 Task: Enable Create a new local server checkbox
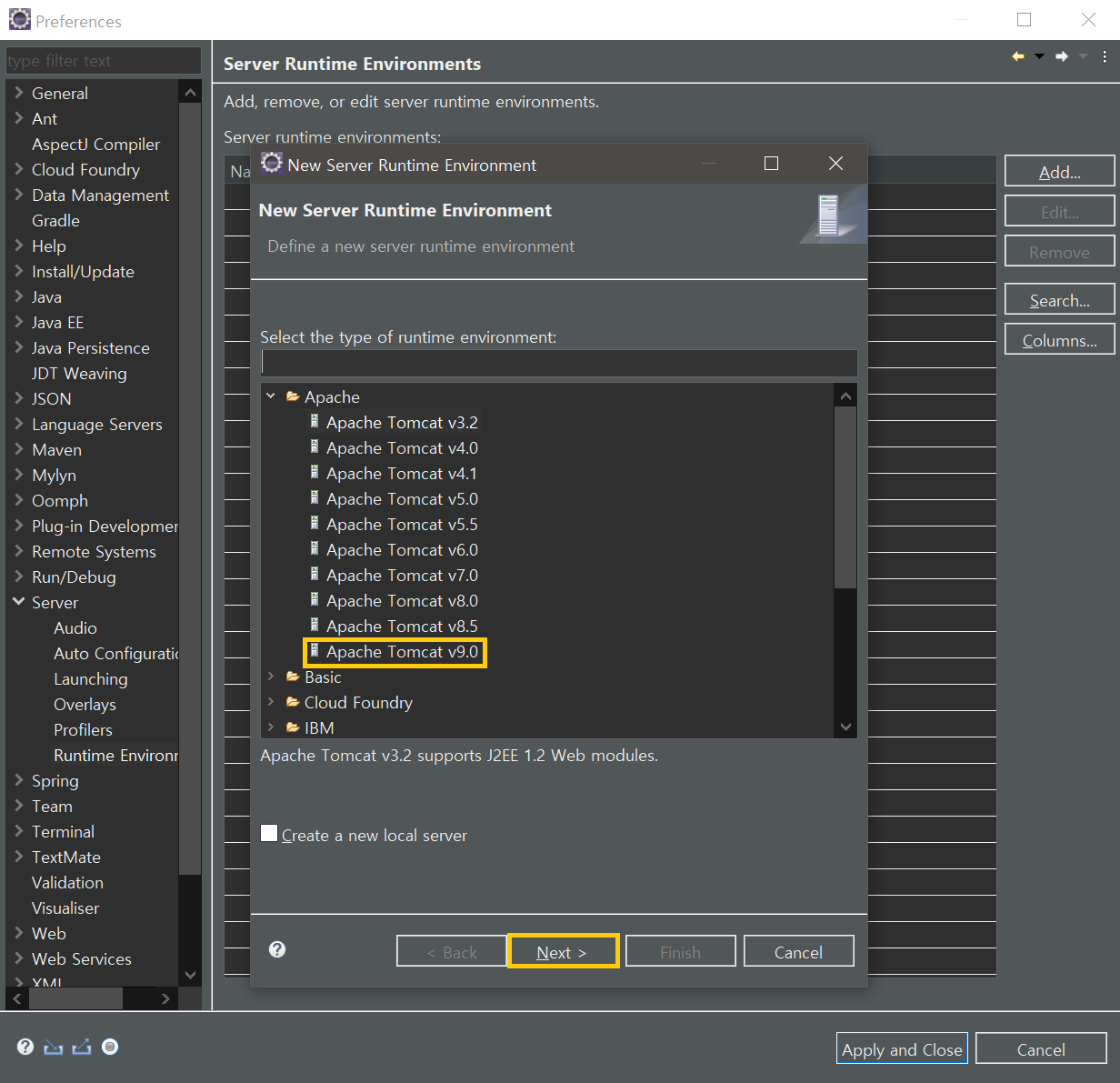click(269, 834)
